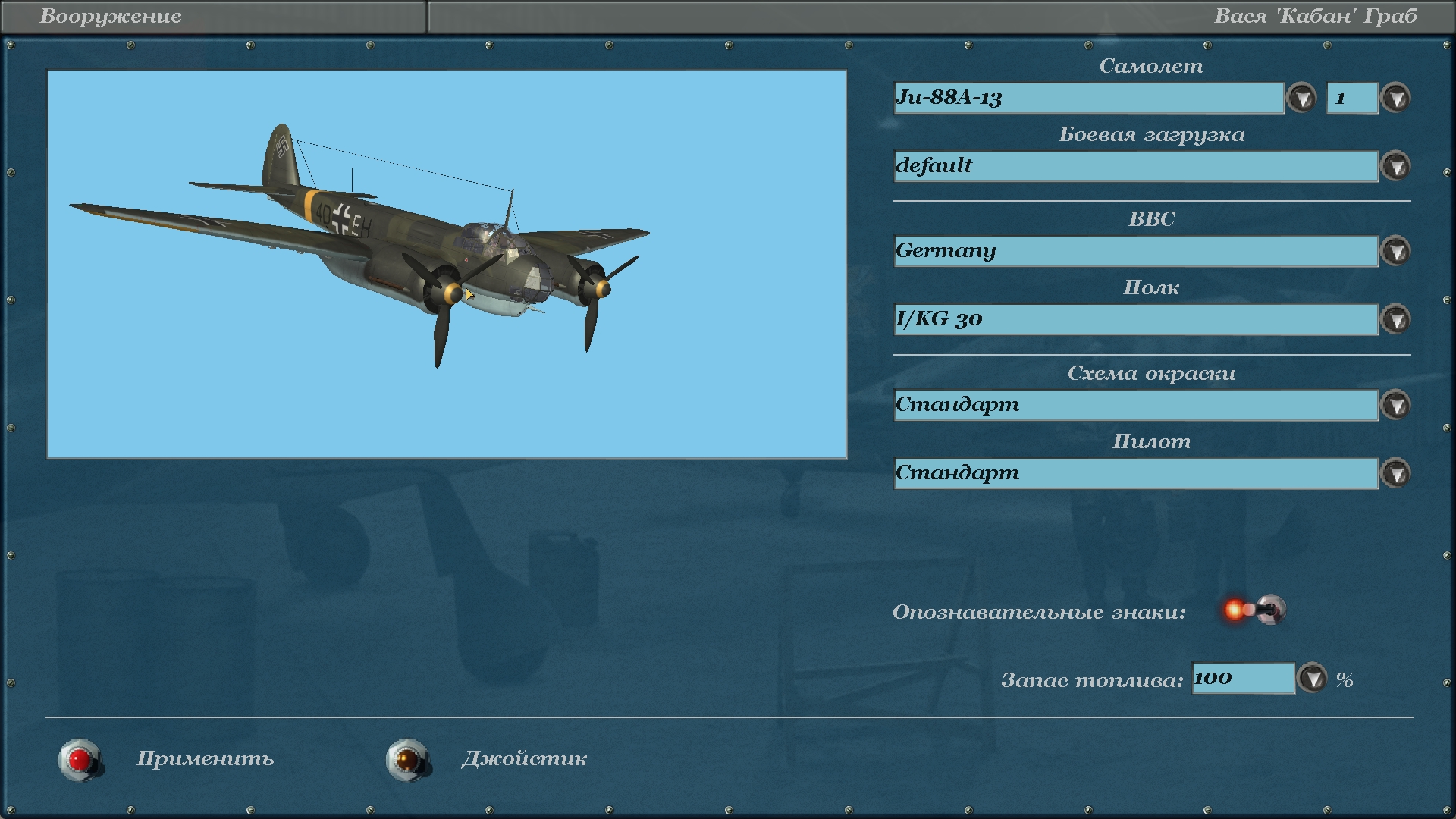The width and height of the screenshot is (1456, 819).
Task: Click the default loadout field
Action: tap(1135, 166)
